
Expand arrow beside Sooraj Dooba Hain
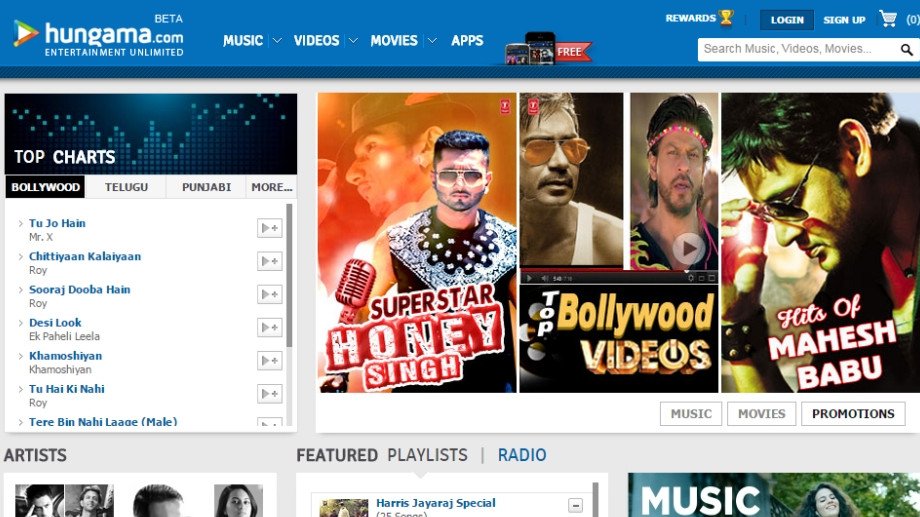tap(21, 289)
